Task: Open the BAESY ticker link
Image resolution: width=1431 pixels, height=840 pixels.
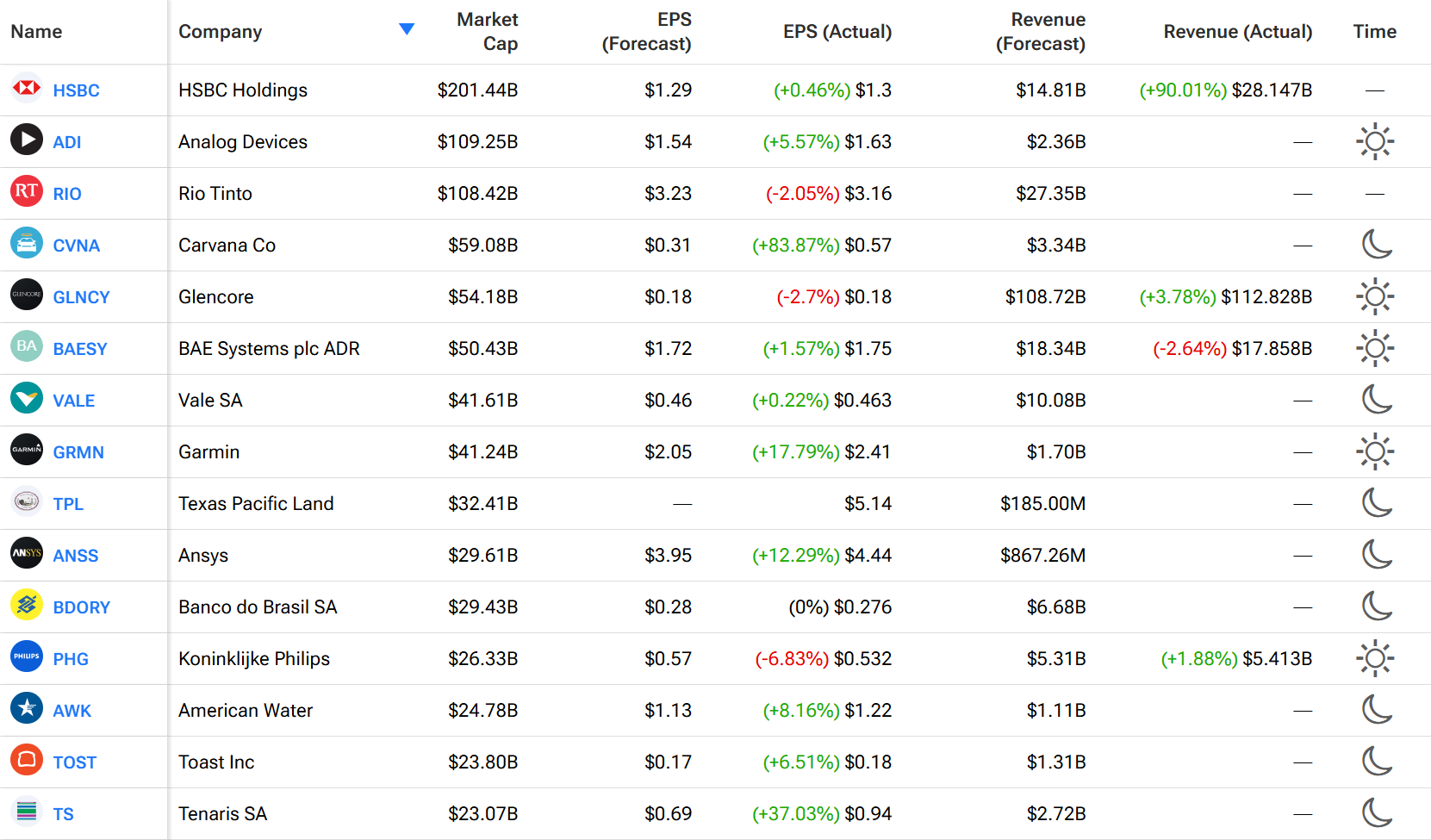Action: coord(80,349)
